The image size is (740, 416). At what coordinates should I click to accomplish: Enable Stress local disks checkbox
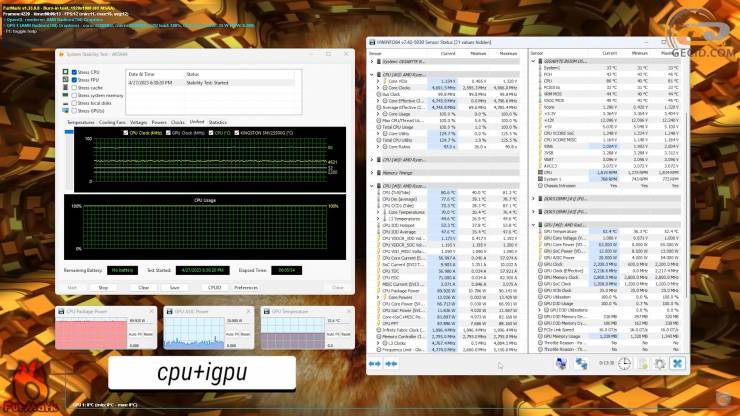click(x=74, y=103)
